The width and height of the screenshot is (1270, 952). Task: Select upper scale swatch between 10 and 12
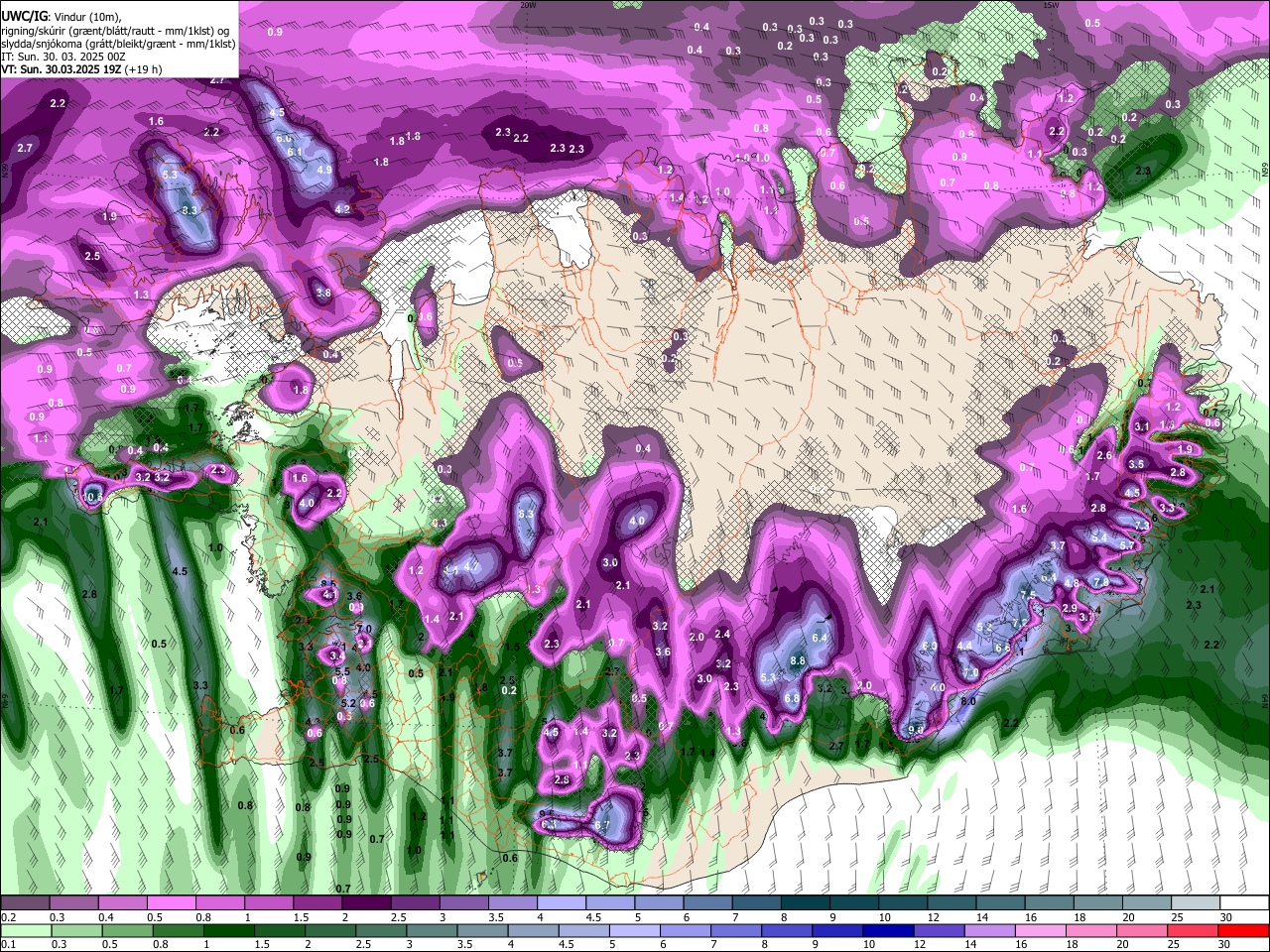904,903
